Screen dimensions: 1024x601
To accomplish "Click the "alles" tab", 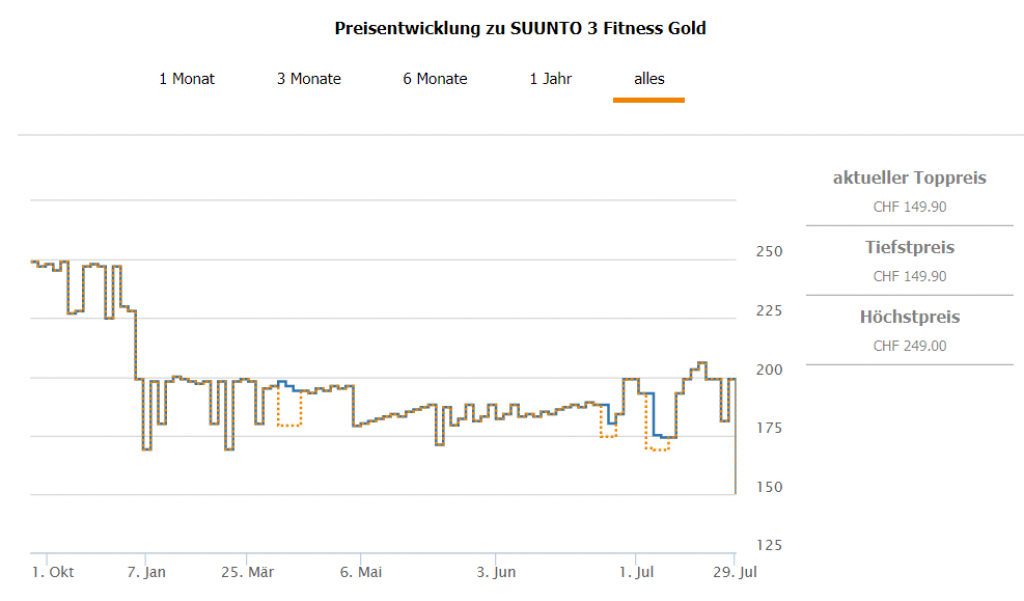I will [649, 79].
